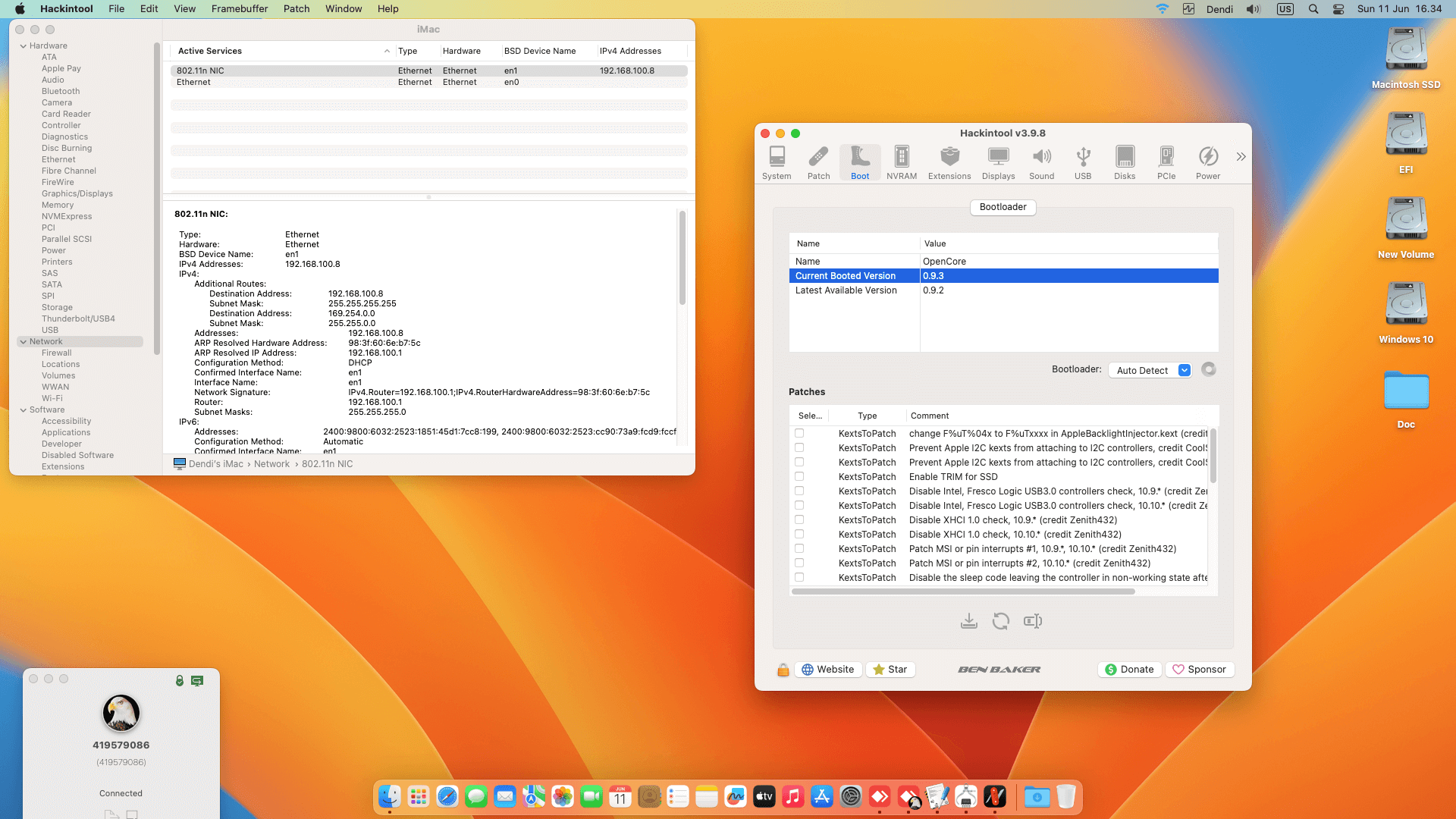Click the Boot toolbar icon
1456x819 pixels.
point(860,162)
